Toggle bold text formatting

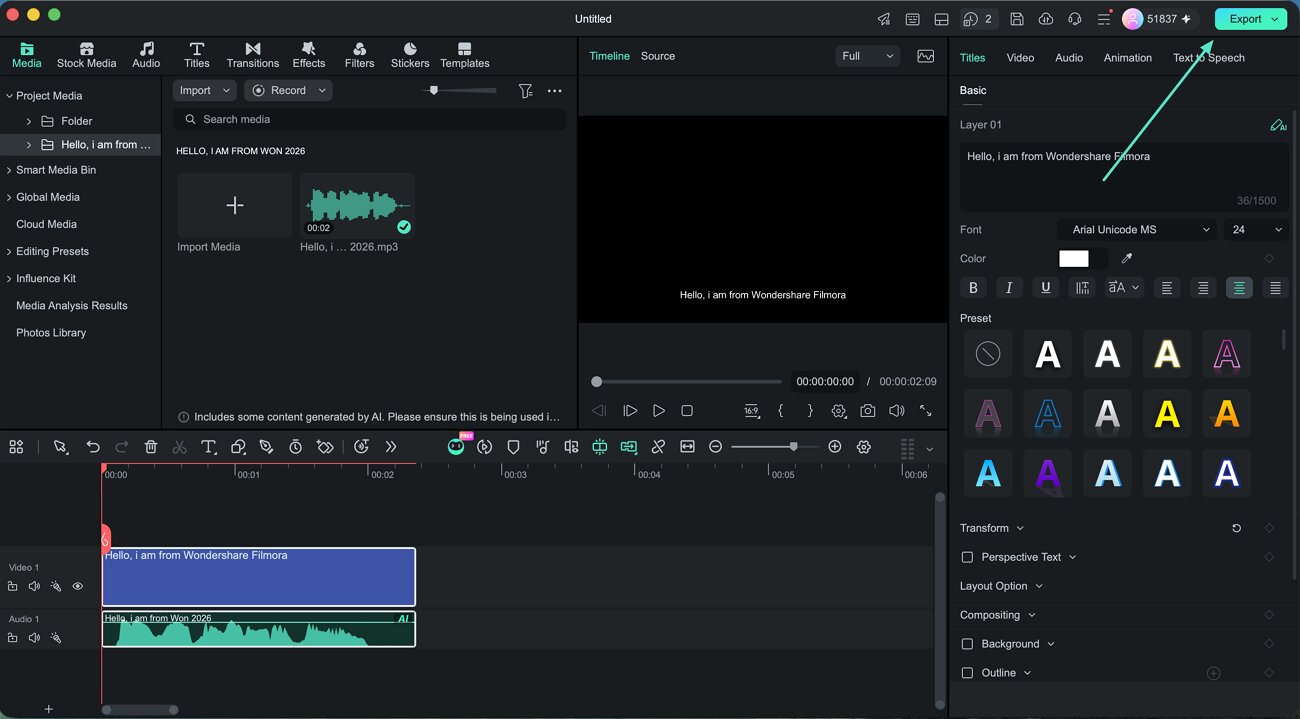pos(973,288)
